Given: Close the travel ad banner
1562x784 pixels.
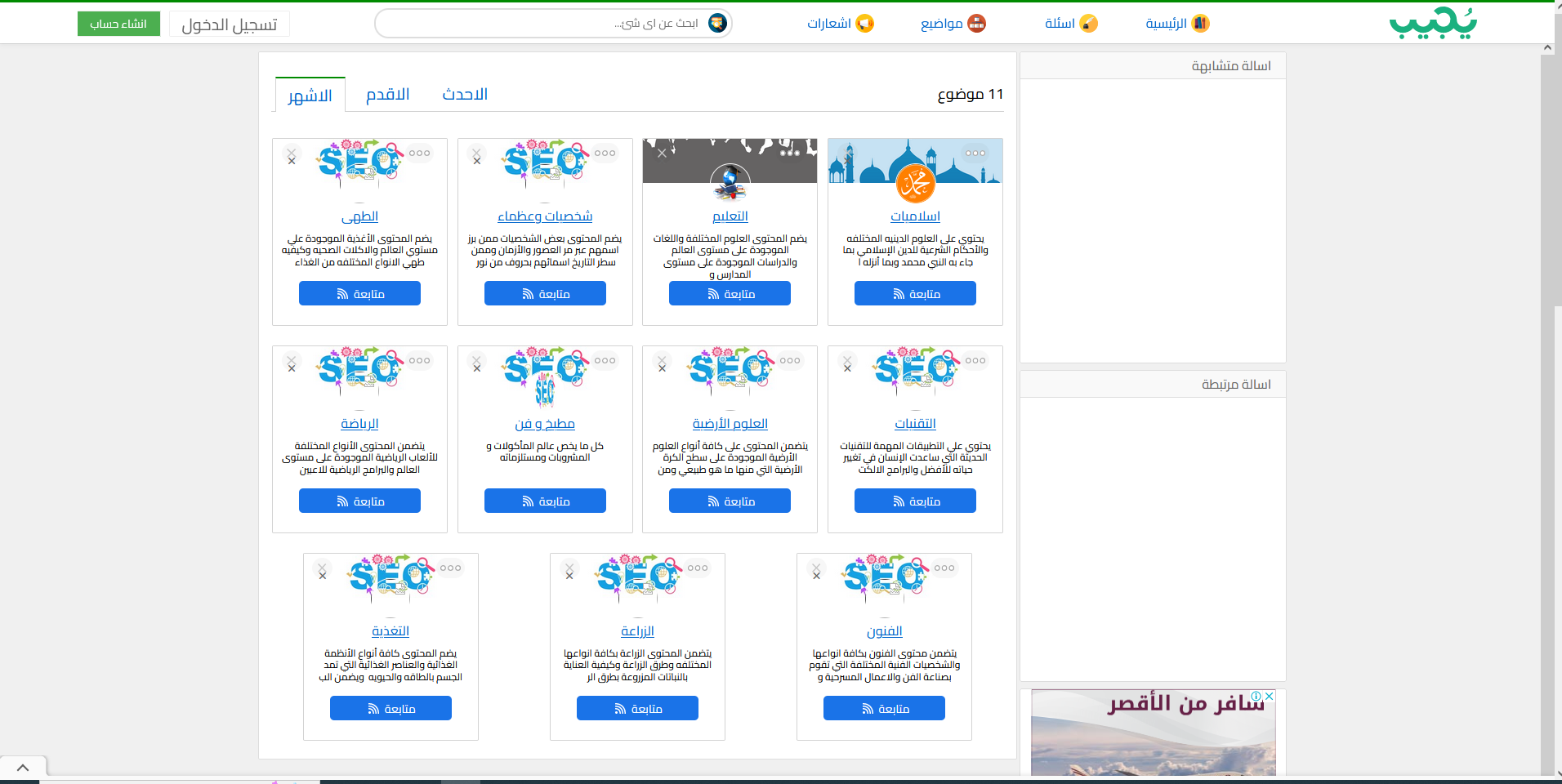Looking at the screenshot, I should click(1269, 697).
